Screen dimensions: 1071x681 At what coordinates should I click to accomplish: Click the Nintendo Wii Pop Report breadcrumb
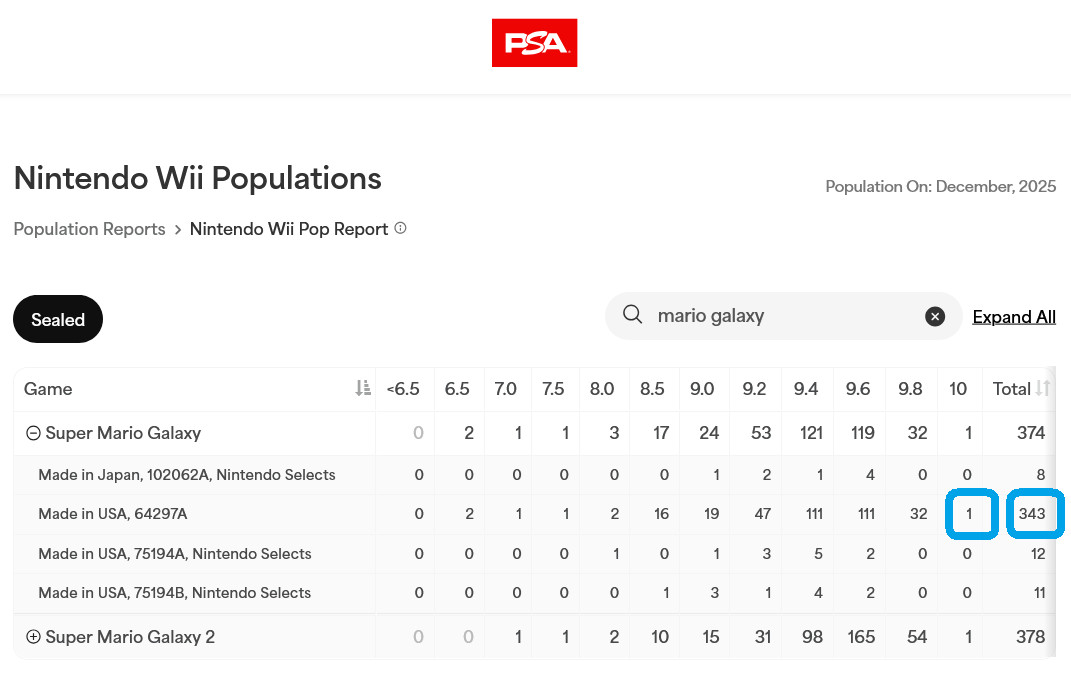(289, 229)
